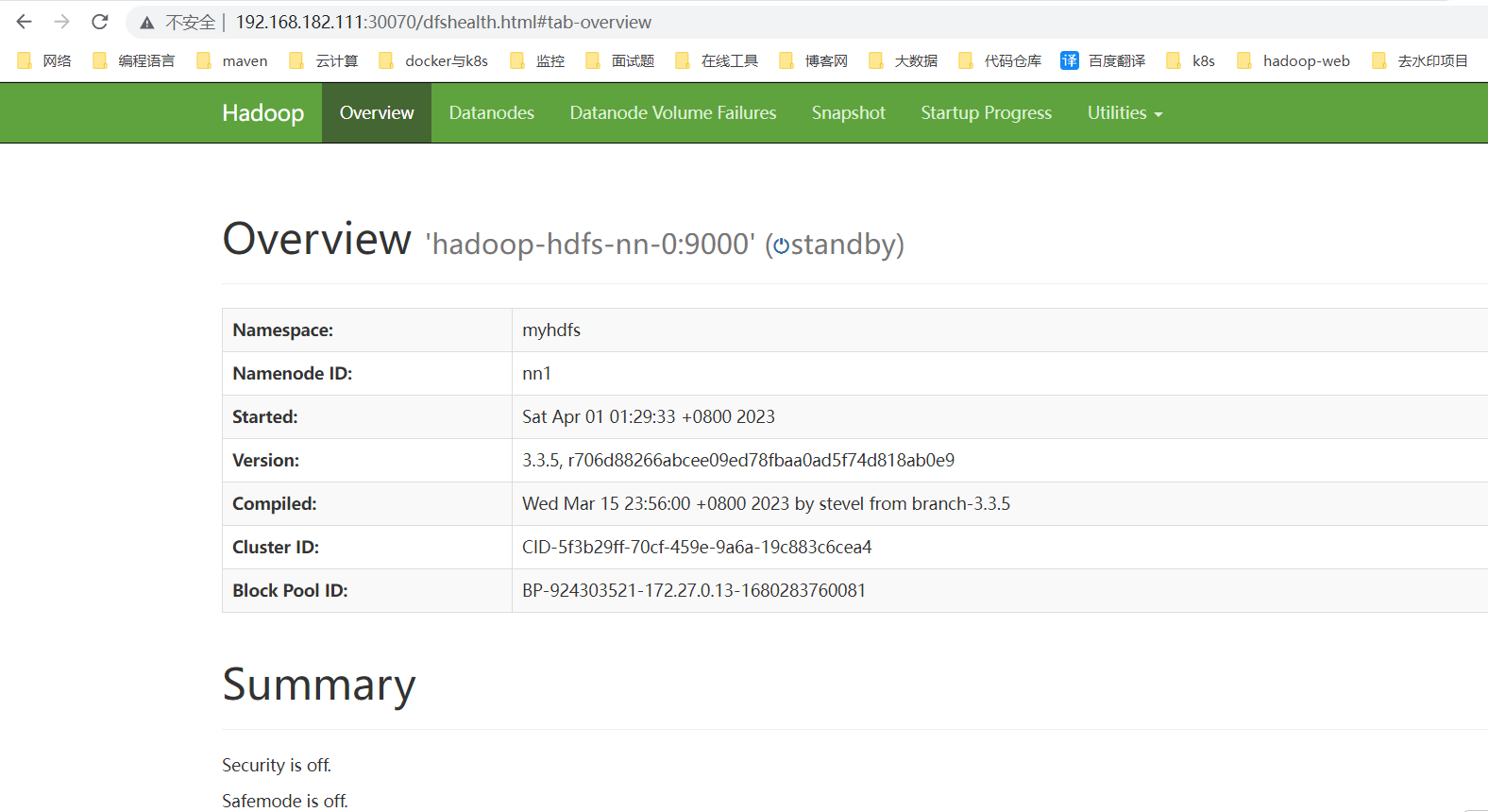
Task: Open the 编程语言 bookmark folder
Action: coord(133,60)
